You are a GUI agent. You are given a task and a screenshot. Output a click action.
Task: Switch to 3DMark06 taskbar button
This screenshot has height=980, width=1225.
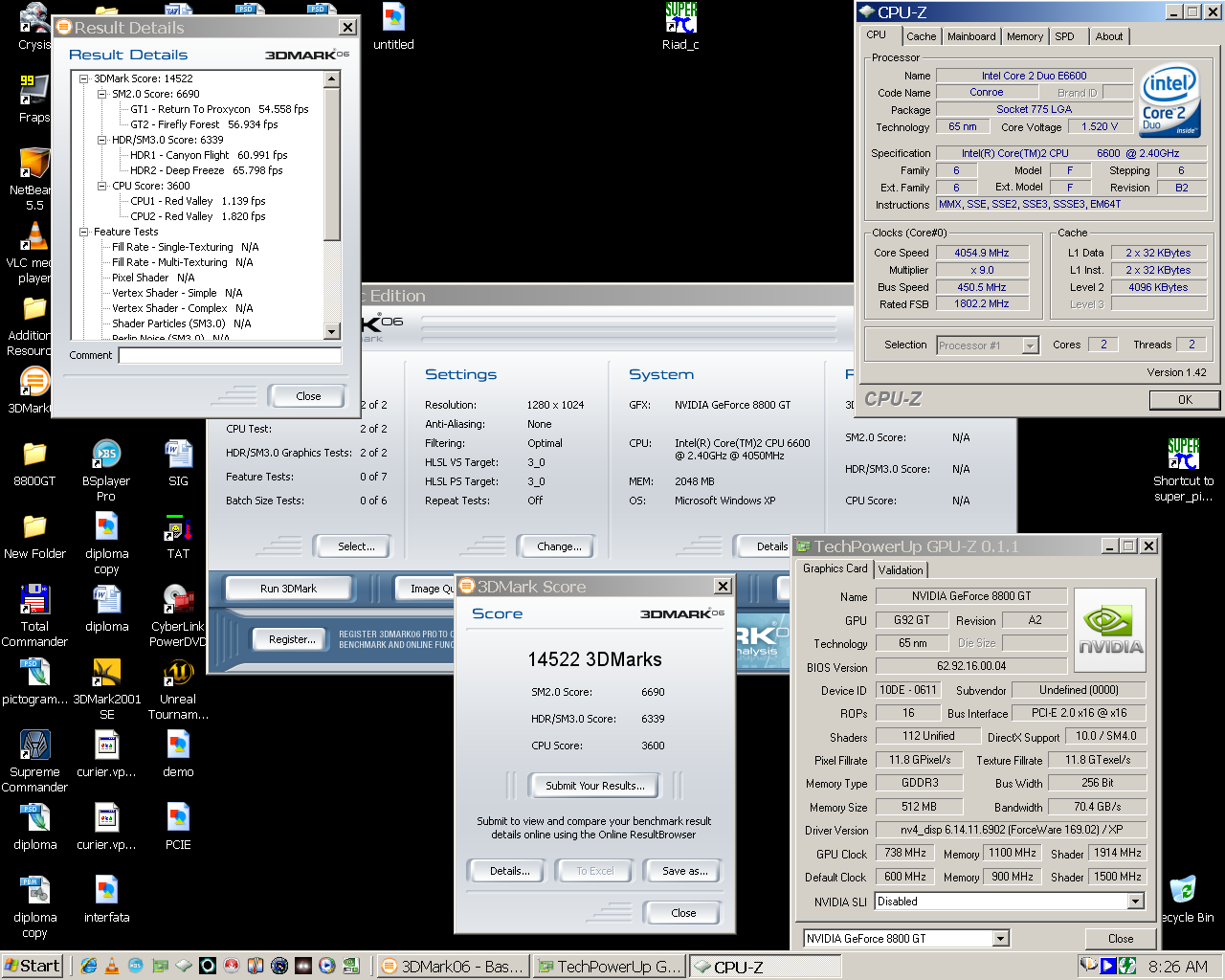(x=453, y=967)
